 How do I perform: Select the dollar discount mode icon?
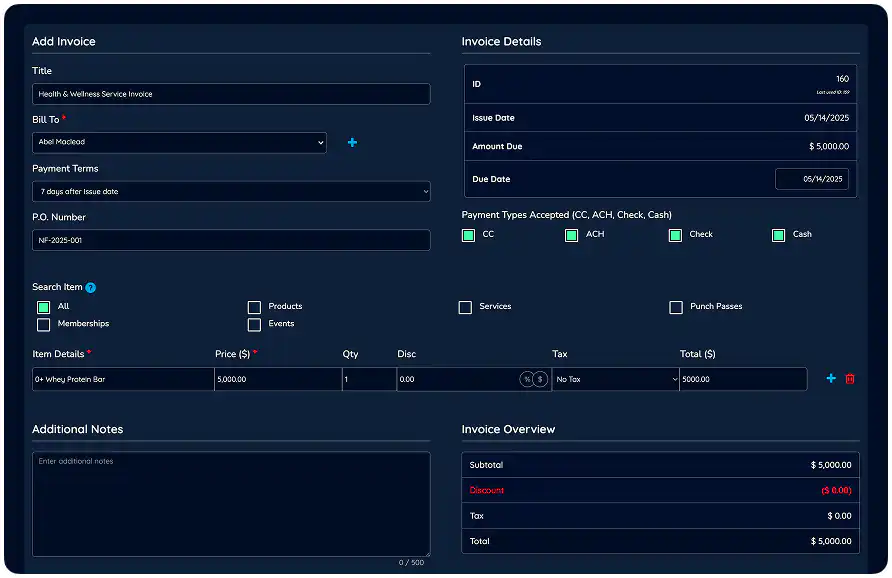pos(540,380)
